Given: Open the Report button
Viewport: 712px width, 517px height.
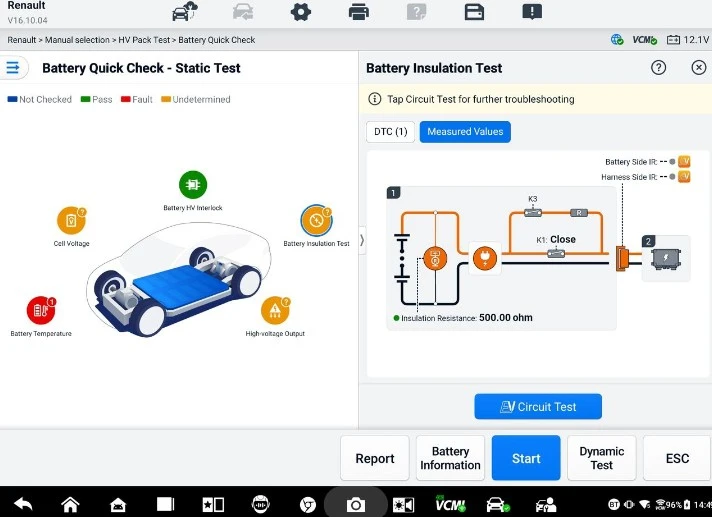Looking at the screenshot, I should point(375,458).
